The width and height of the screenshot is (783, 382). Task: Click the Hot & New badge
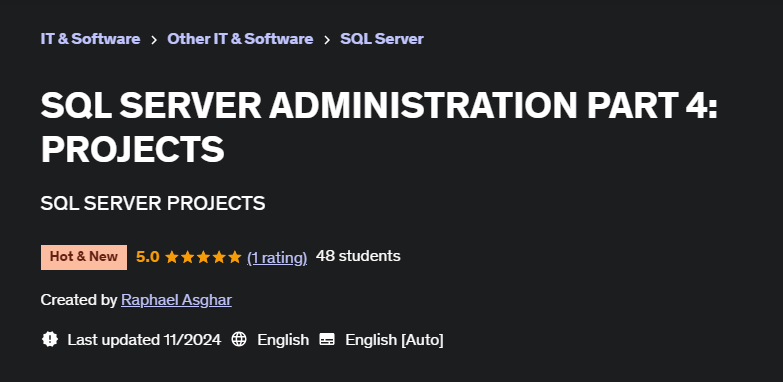pyautogui.click(x=84, y=257)
